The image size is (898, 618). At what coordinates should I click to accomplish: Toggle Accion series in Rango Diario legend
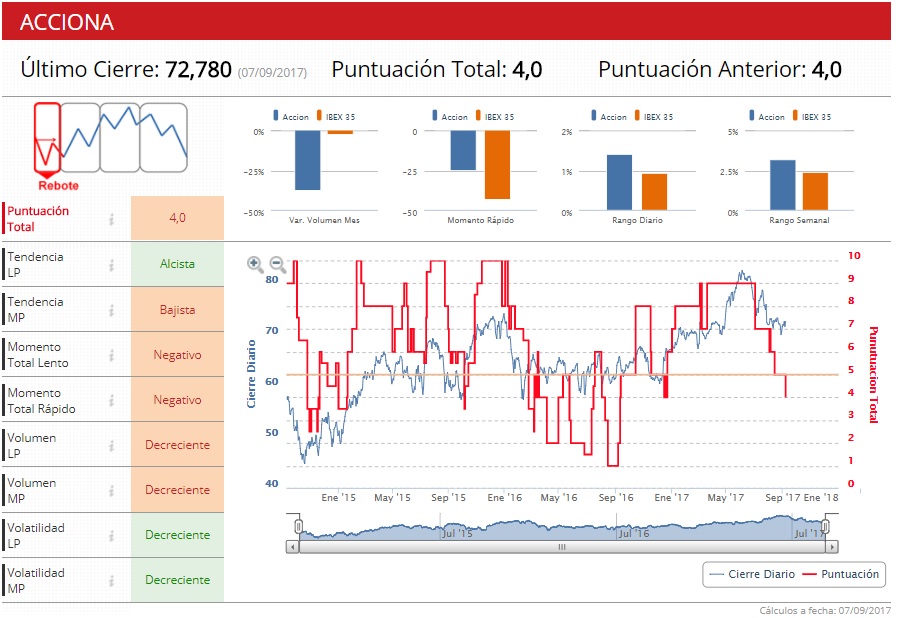click(609, 116)
